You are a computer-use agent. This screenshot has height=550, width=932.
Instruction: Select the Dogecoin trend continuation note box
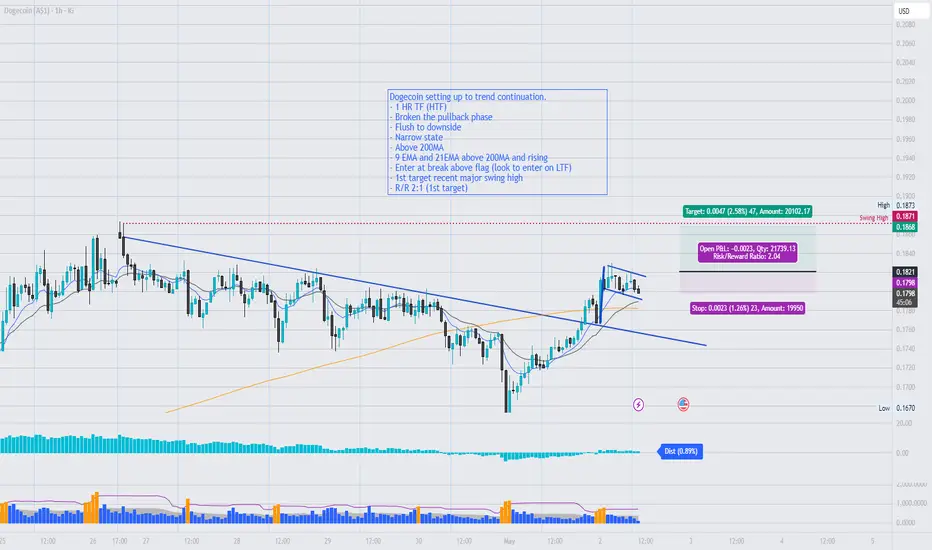pyautogui.click(x=498, y=142)
